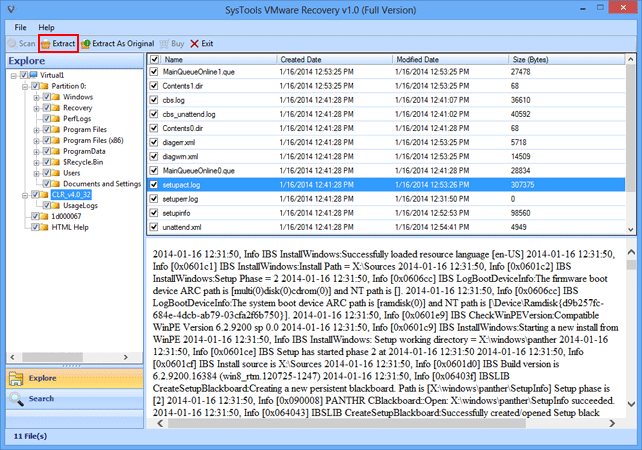Expand the Windows folder node
Screen dimensions: 642x450
pyautogui.click(x=37, y=97)
